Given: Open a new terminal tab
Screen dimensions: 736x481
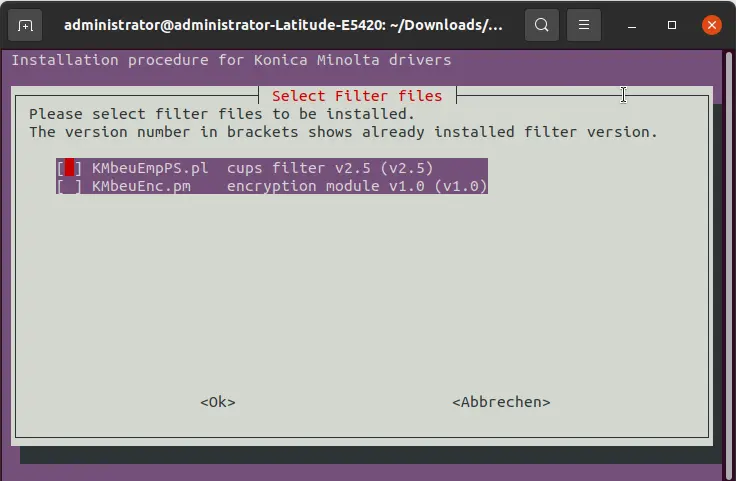Looking at the screenshot, I should pyautogui.click(x=25, y=25).
